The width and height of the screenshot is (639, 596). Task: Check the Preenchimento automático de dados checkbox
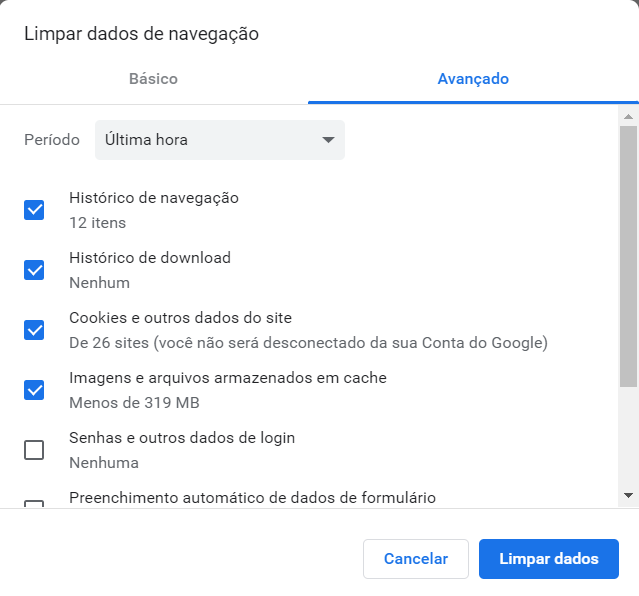coord(34,504)
